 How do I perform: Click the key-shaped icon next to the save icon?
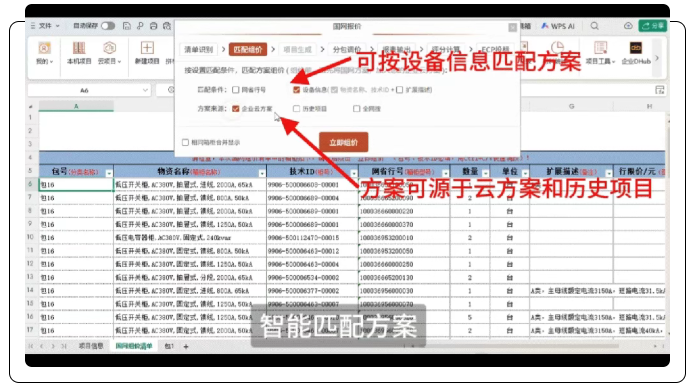140,26
